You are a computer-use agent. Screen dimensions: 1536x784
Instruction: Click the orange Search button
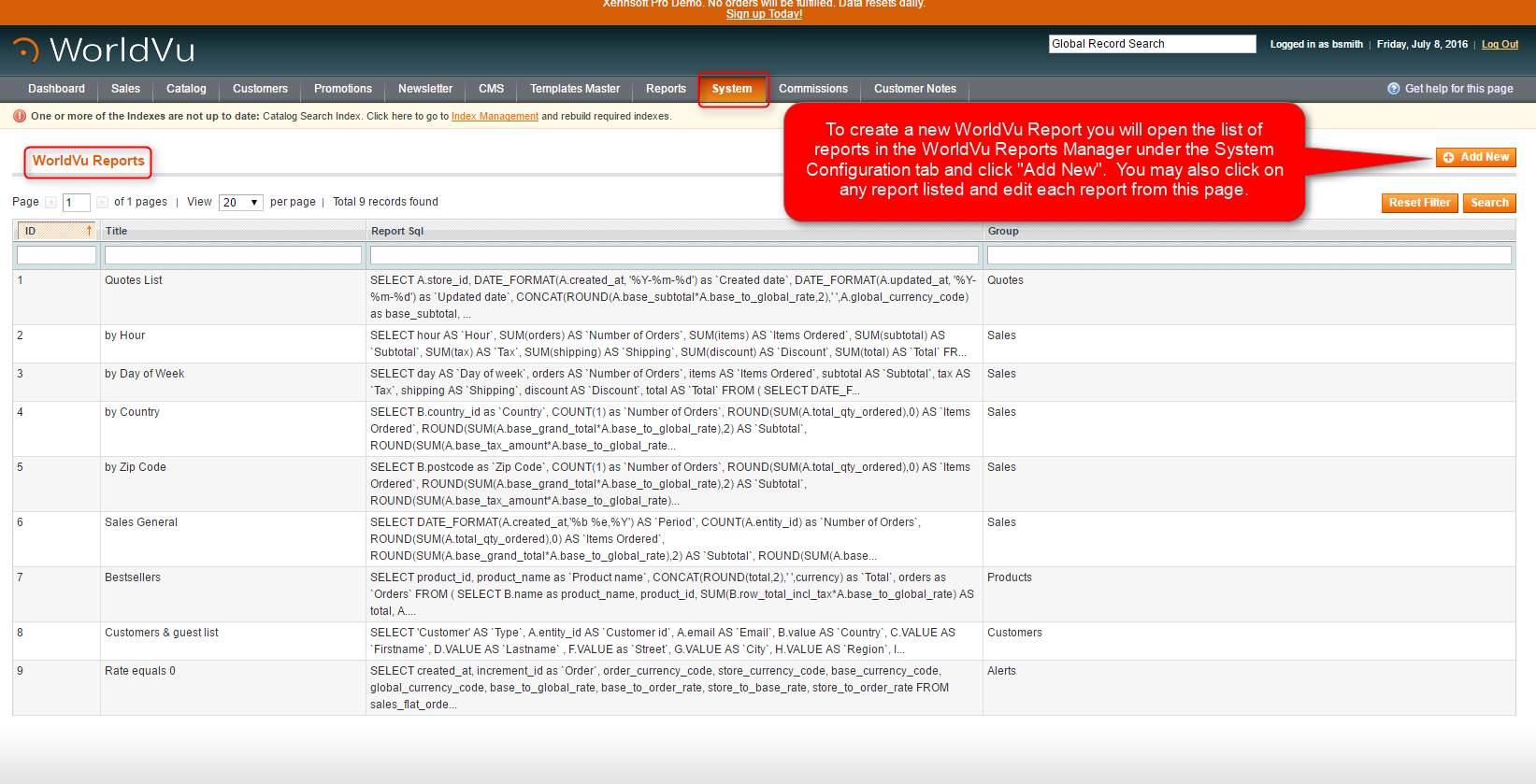1489,203
